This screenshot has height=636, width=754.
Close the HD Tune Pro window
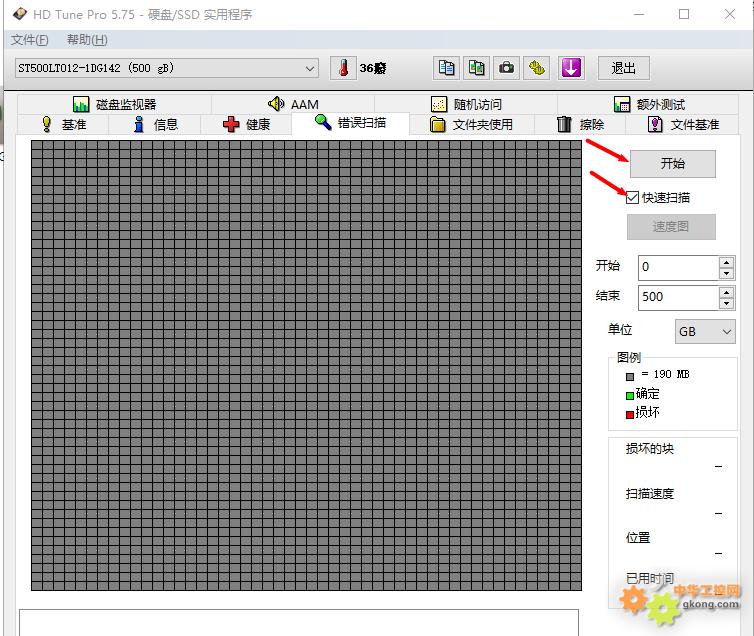click(x=730, y=14)
